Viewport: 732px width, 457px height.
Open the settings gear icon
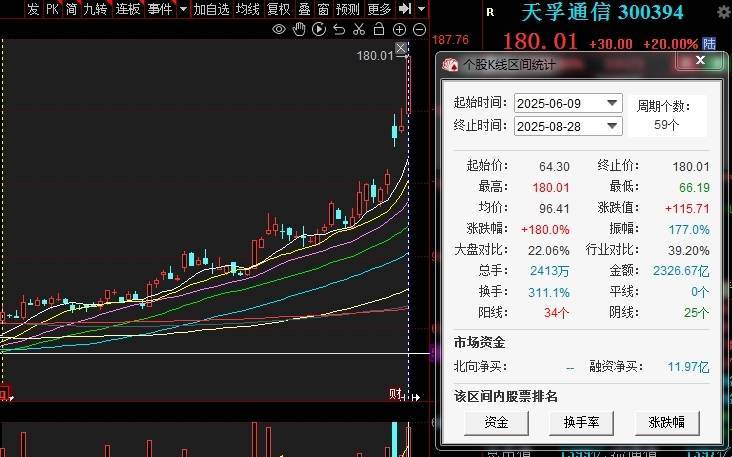pyautogui.click(x=723, y=13)
